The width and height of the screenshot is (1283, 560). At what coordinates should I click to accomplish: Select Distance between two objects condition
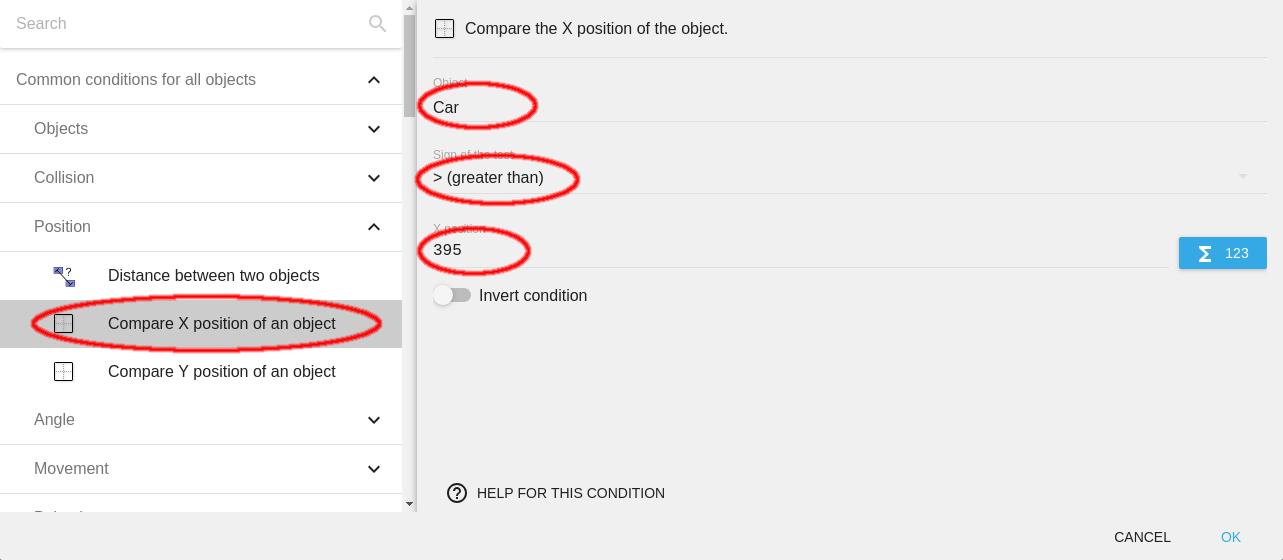point(213,276)
